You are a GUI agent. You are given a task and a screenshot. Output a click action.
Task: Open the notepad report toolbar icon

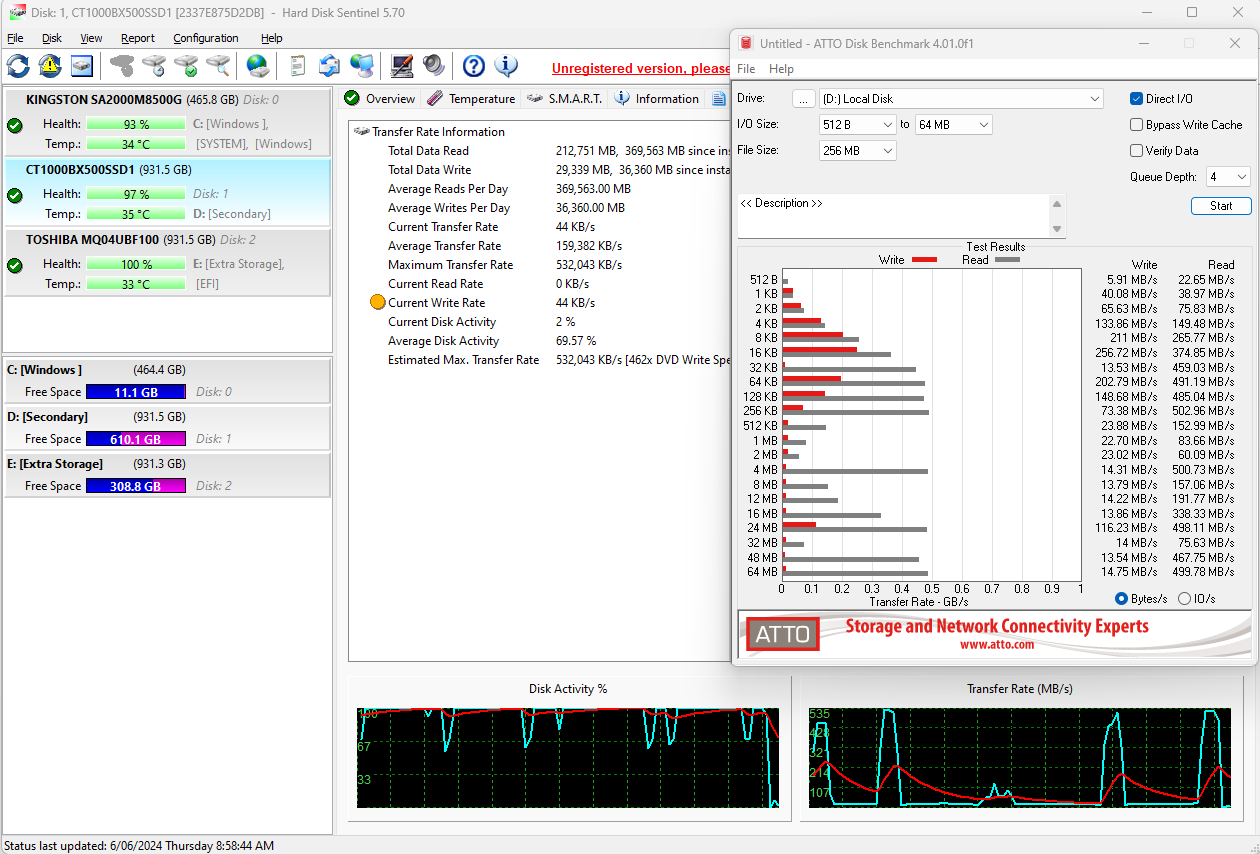click(298, 66)
